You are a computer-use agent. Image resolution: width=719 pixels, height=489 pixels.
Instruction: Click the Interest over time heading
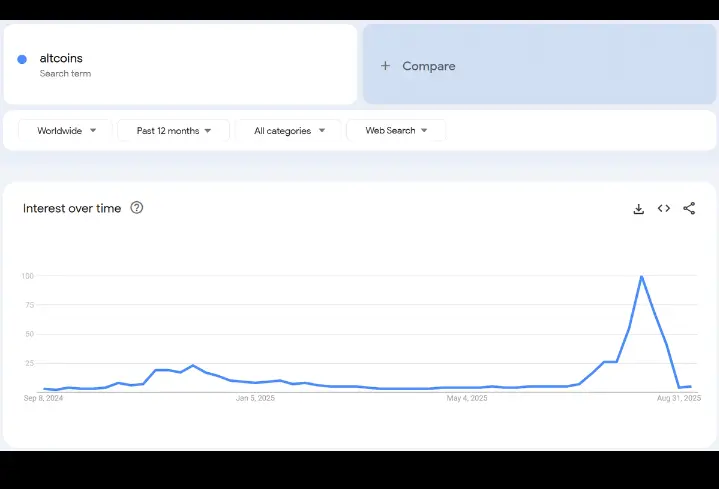[72, 208]
